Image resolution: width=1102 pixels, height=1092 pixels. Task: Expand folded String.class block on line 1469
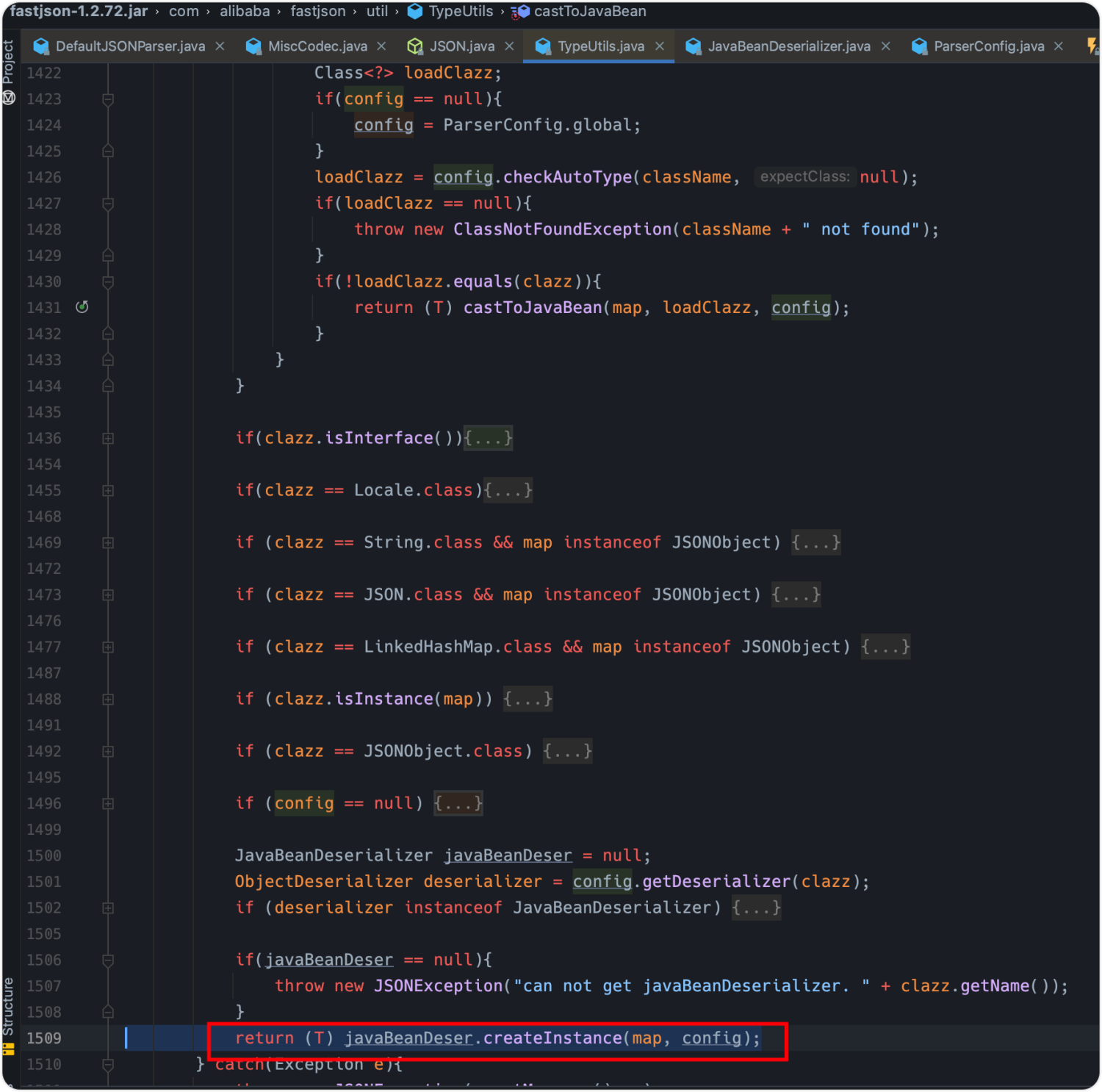108,543
